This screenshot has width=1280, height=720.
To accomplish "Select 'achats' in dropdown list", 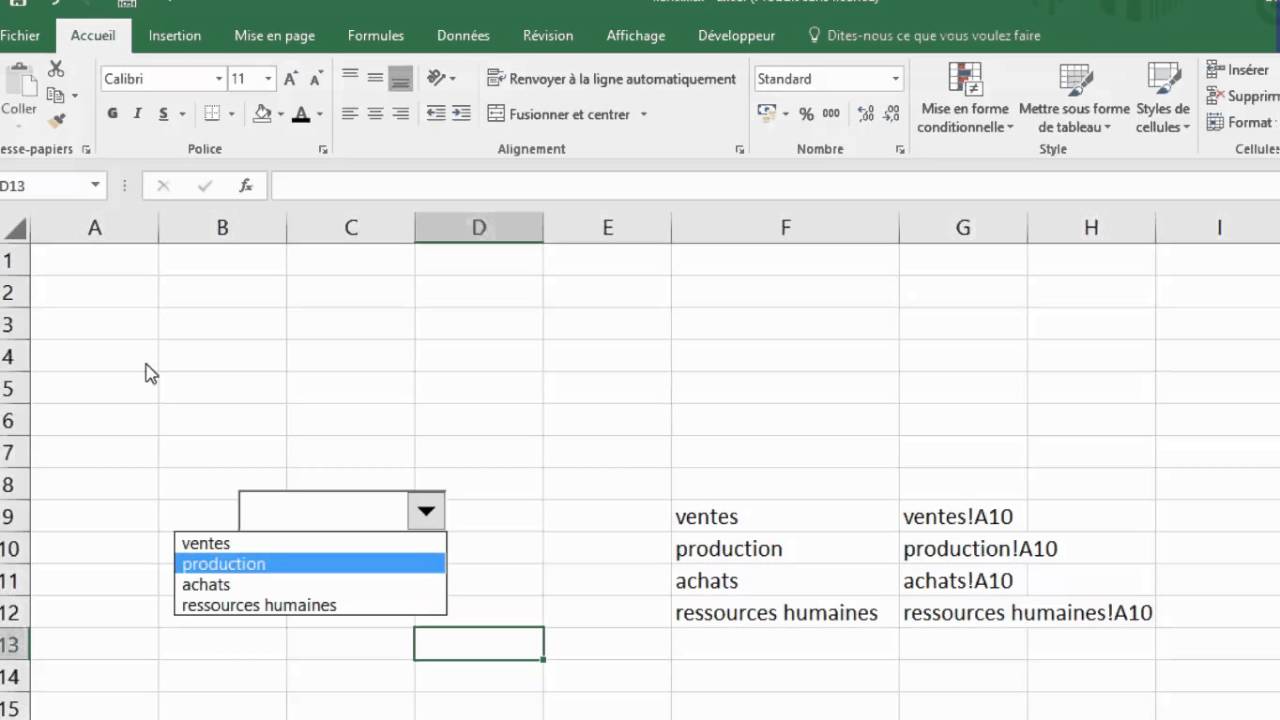I will (x=310, y=584).
